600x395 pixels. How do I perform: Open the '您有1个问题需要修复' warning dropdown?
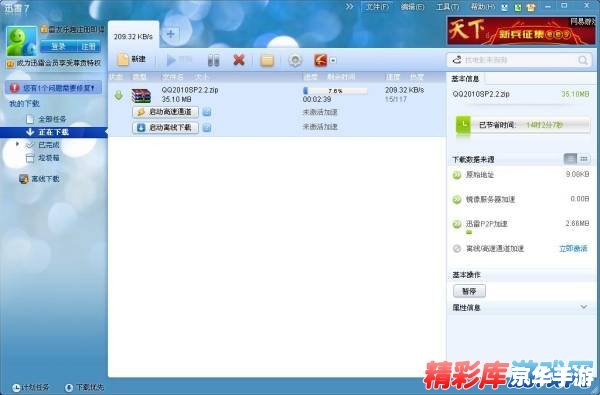point(54,88)
